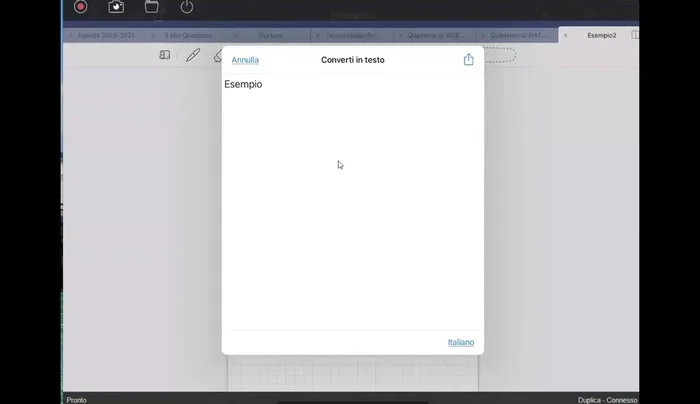This screenshot has width=700, height=404.
Task: Change language via Italiano link
Action: [x=460, y=343]
